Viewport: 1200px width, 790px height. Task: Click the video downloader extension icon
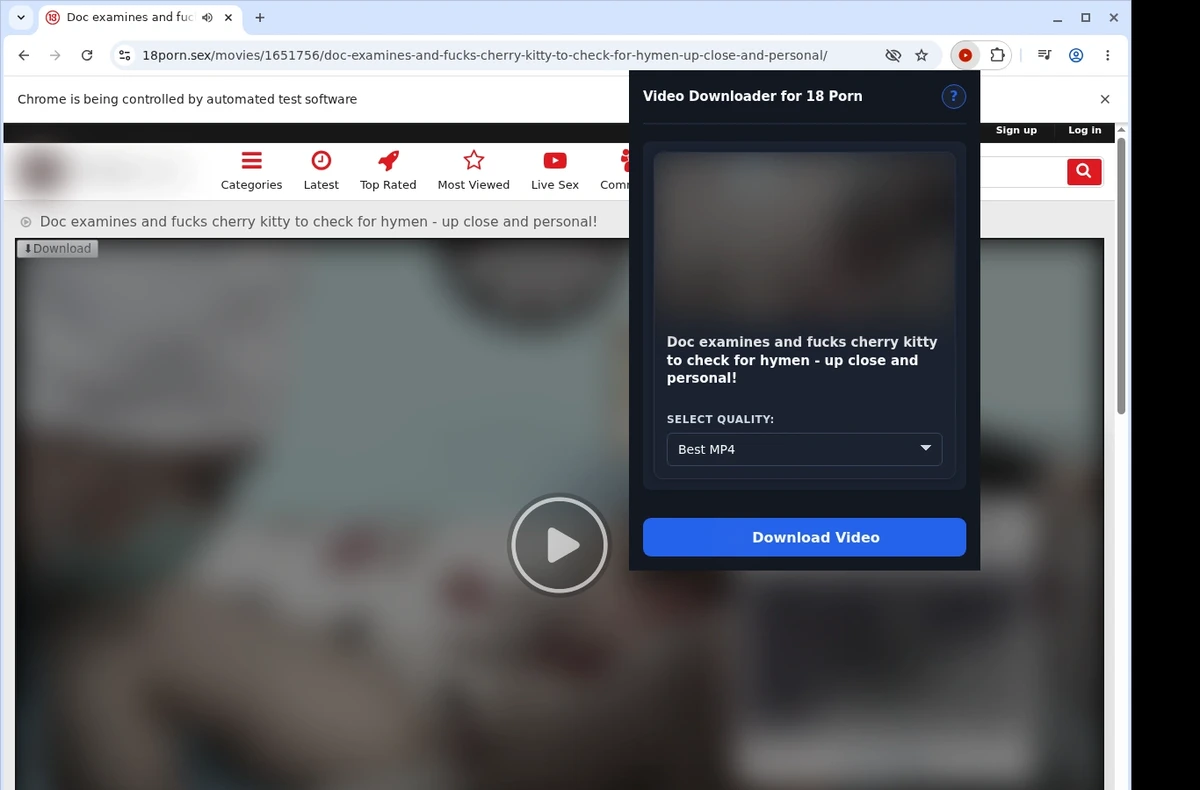pos(965,56)
